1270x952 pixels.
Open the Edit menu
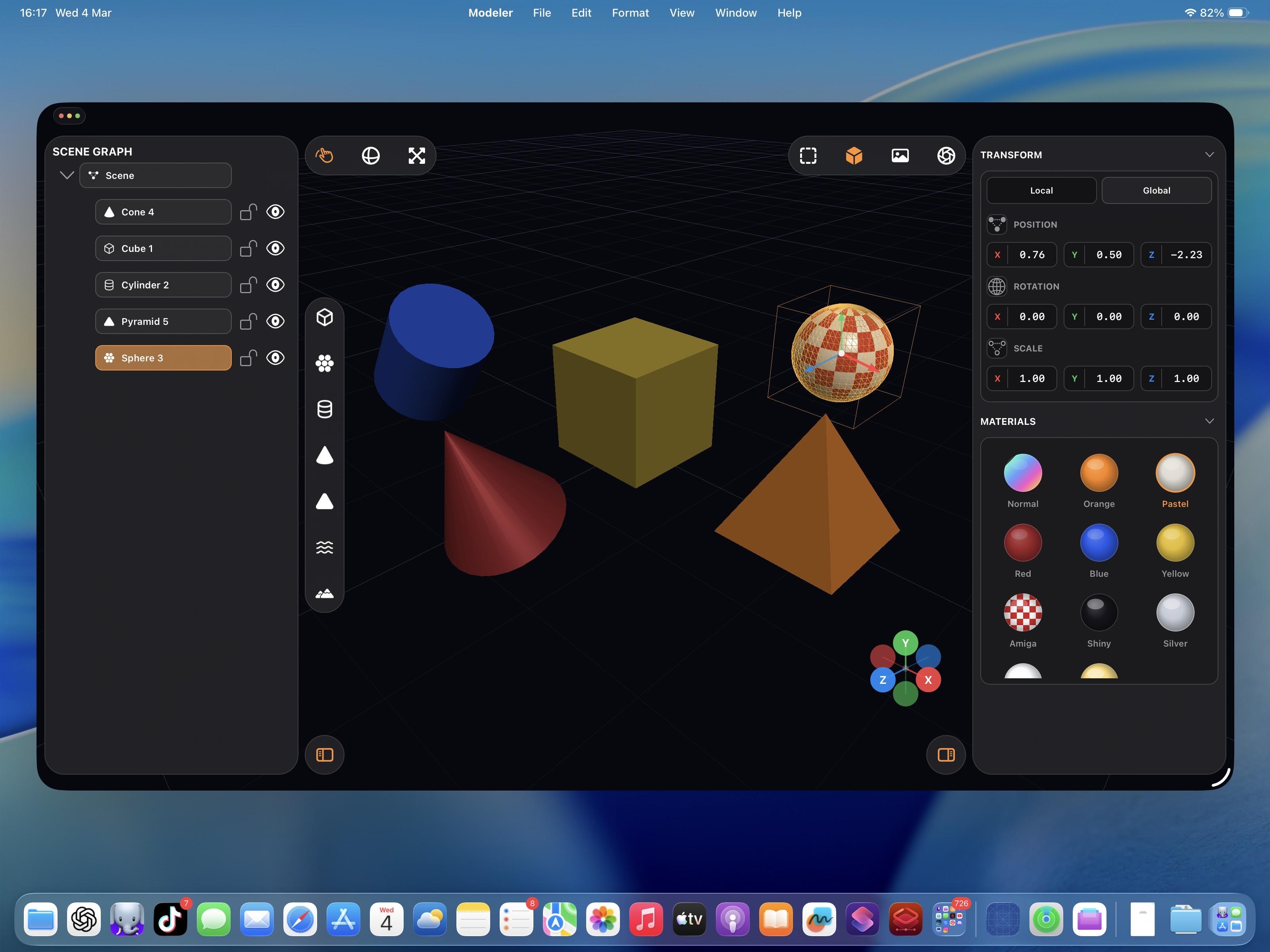click(581, 13)
